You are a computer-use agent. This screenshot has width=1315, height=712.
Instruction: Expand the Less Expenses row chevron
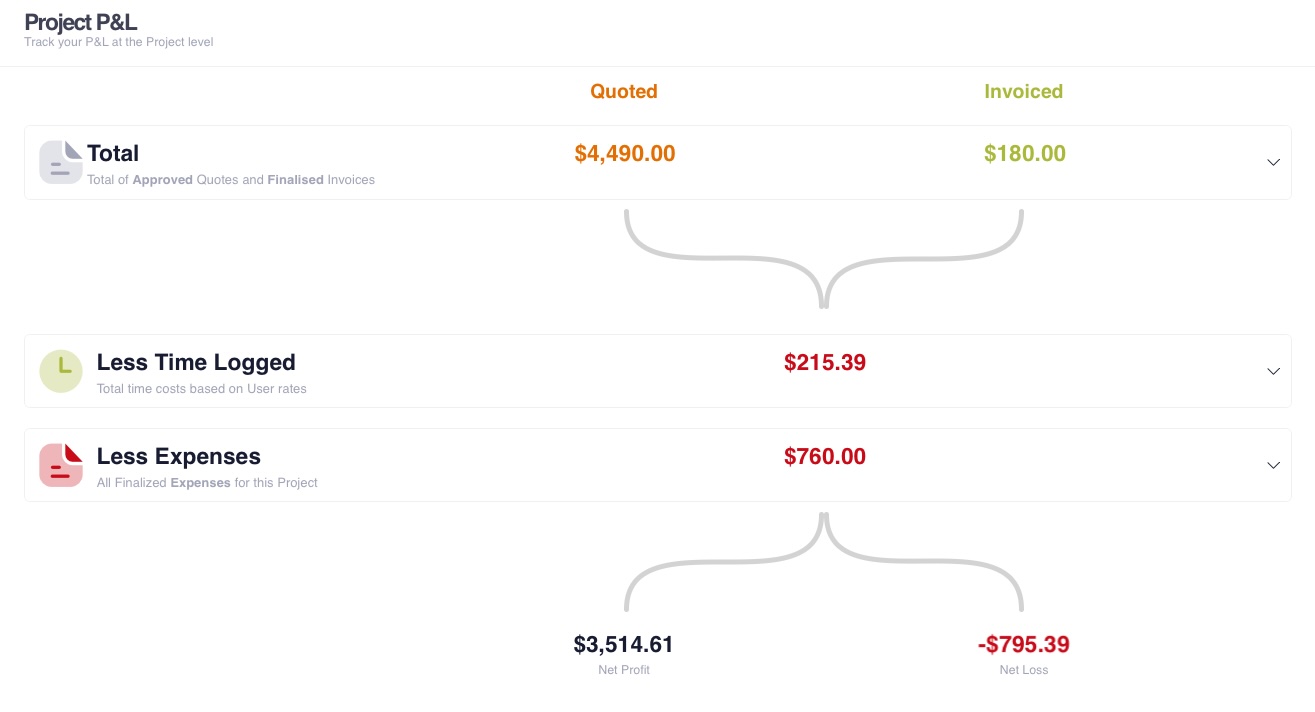click(1273, 465)
